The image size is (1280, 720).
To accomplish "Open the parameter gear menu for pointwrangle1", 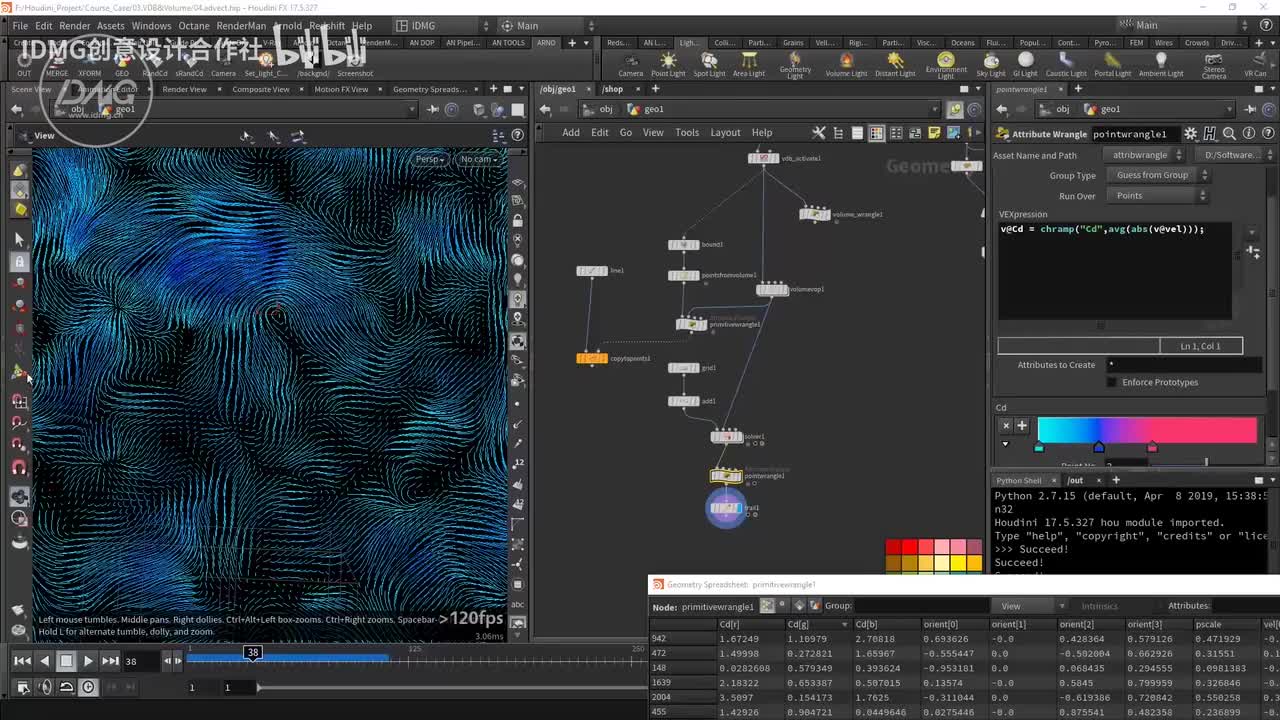I will click(1190, 133).
